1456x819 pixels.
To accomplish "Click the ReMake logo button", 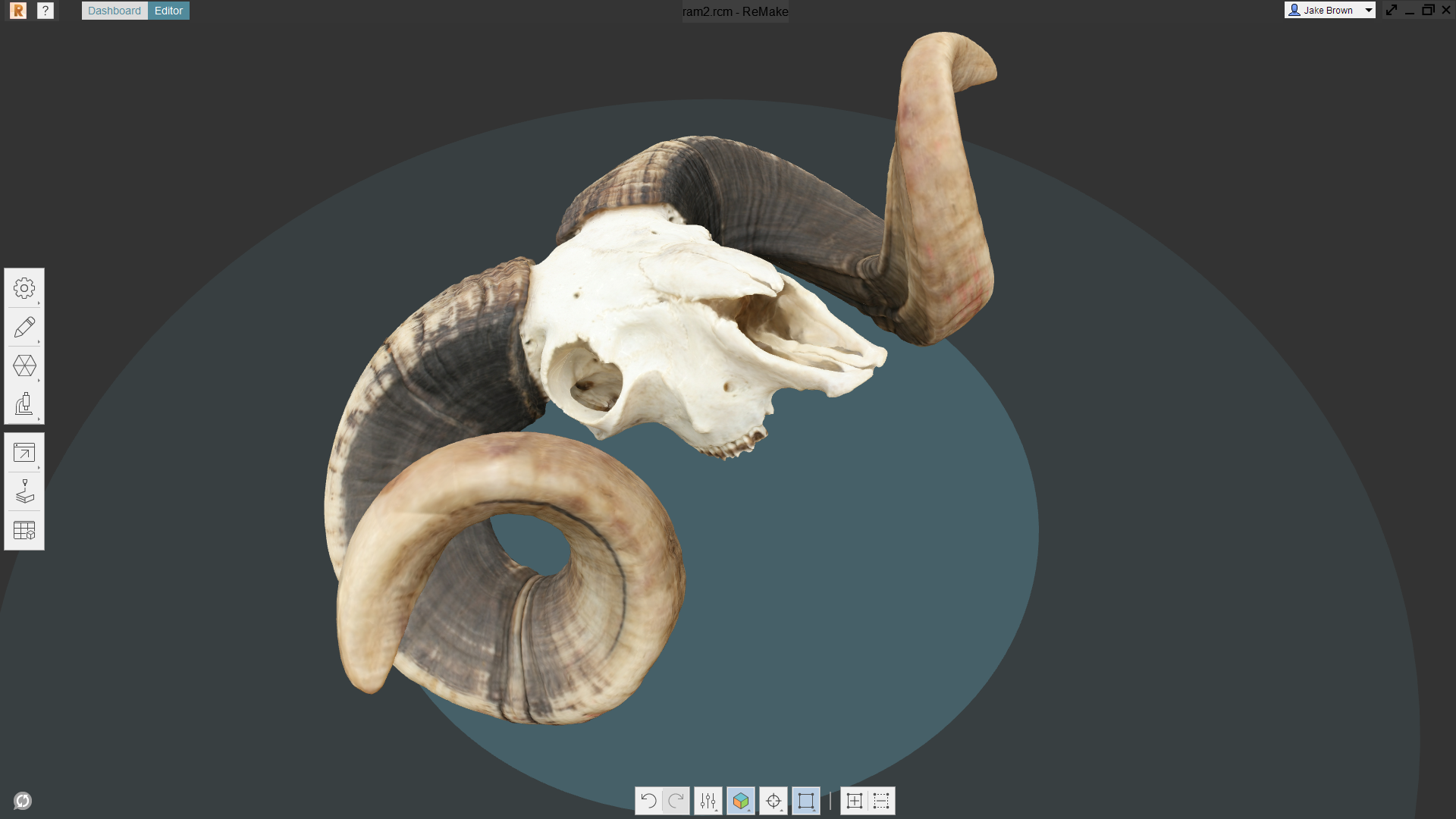I will (18, 11).
